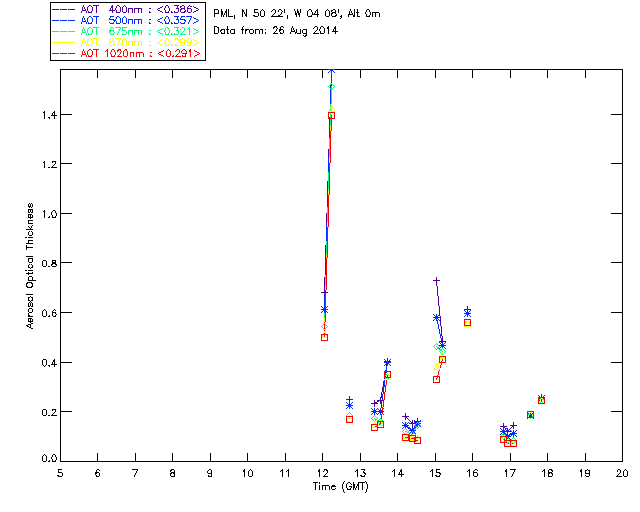The width and height of the screenshot is (640, 512).
Task: Click the green diamond marker near 1.5
Action: 331,87
